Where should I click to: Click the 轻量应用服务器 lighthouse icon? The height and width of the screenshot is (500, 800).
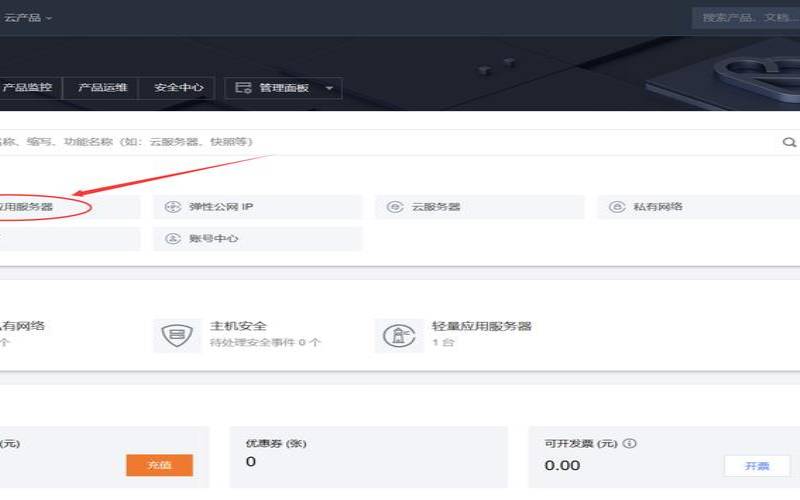(399, 335)
